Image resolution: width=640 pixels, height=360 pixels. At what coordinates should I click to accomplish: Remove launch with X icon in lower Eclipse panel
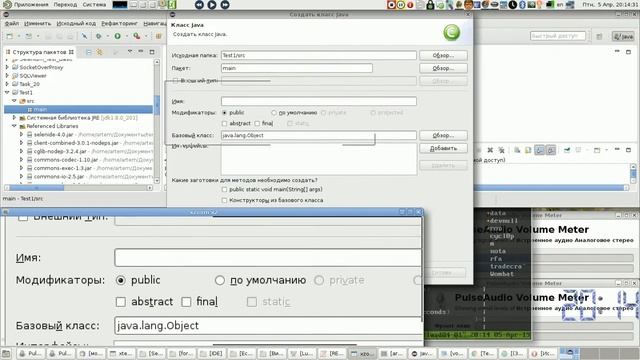click(490, 150)
